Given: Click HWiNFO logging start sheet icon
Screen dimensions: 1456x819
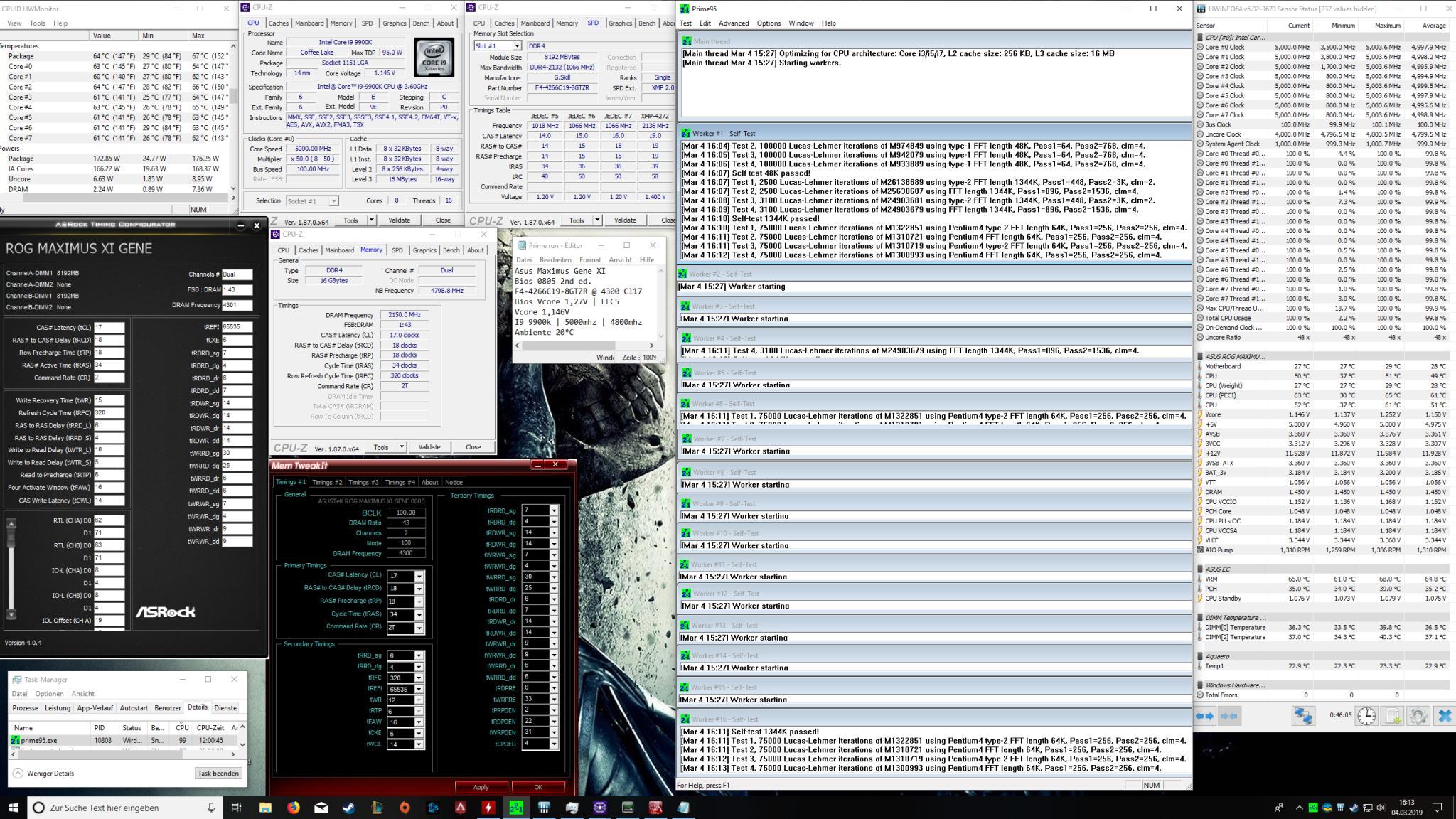Looking at the screenshot, I should click(x=1393, y=716).
